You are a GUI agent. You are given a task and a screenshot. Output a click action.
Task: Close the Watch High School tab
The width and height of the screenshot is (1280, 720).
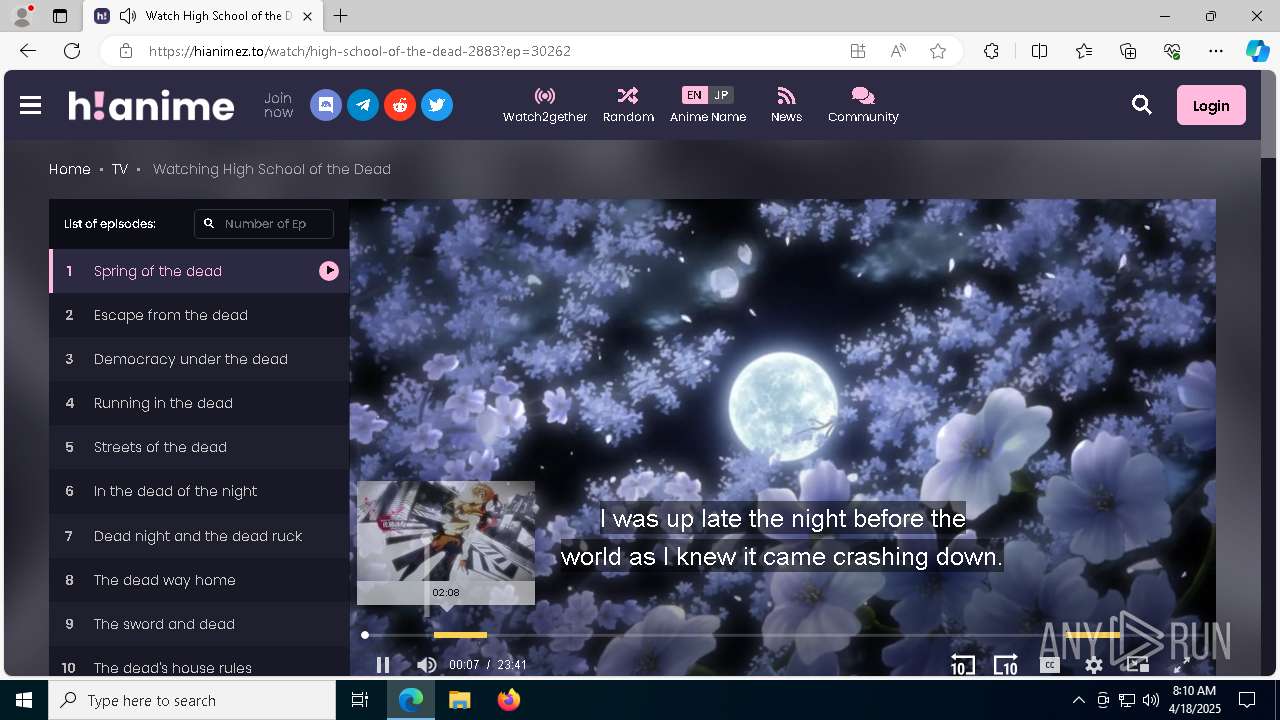[308, 16]
